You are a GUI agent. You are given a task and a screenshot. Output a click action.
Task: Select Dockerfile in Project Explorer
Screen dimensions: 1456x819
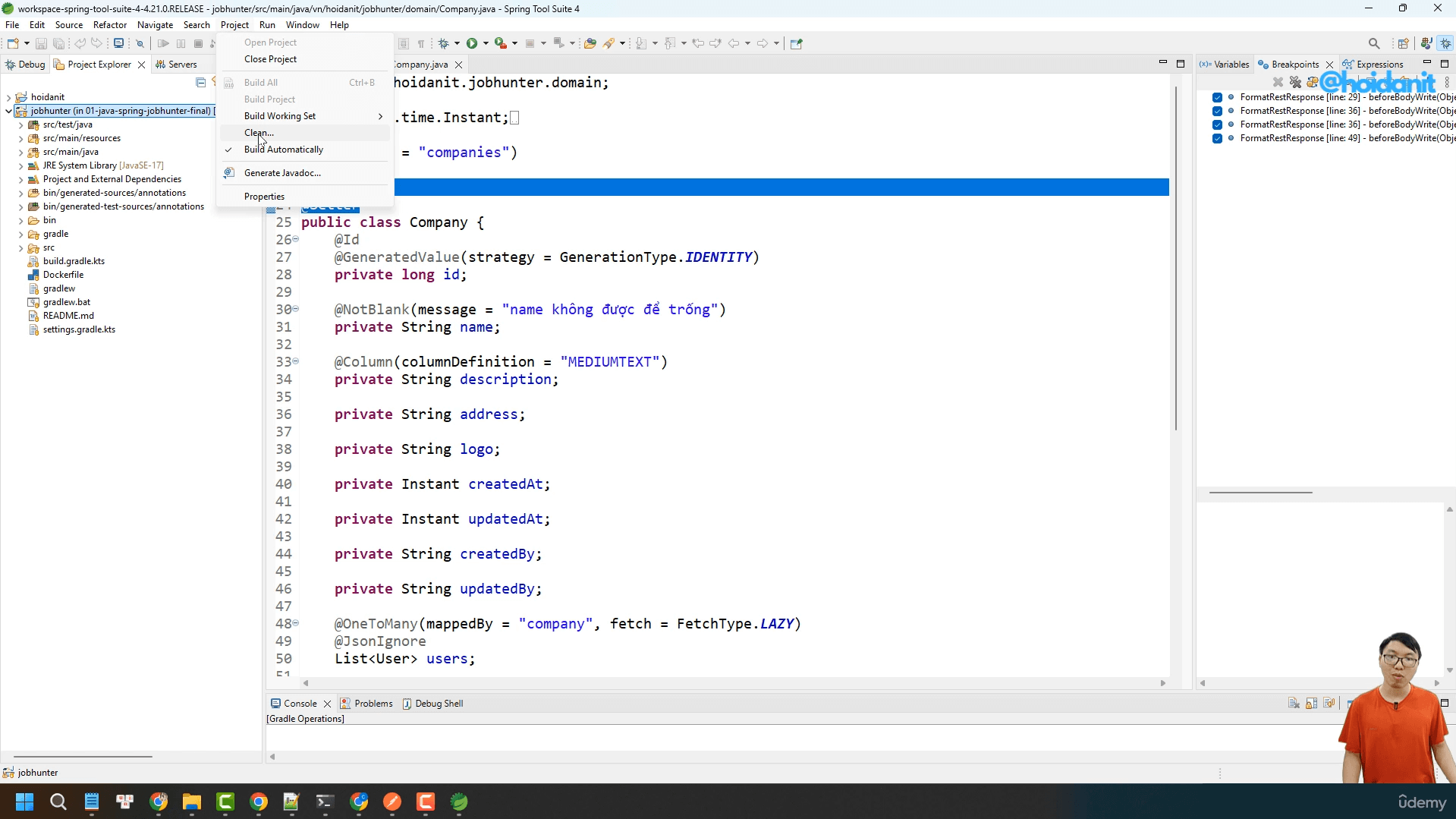click(63, 275)
